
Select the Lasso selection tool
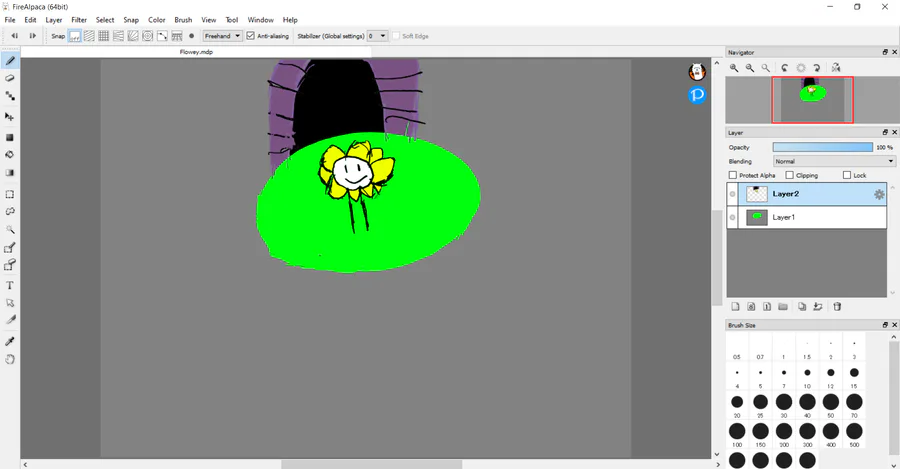coord(10,211)
